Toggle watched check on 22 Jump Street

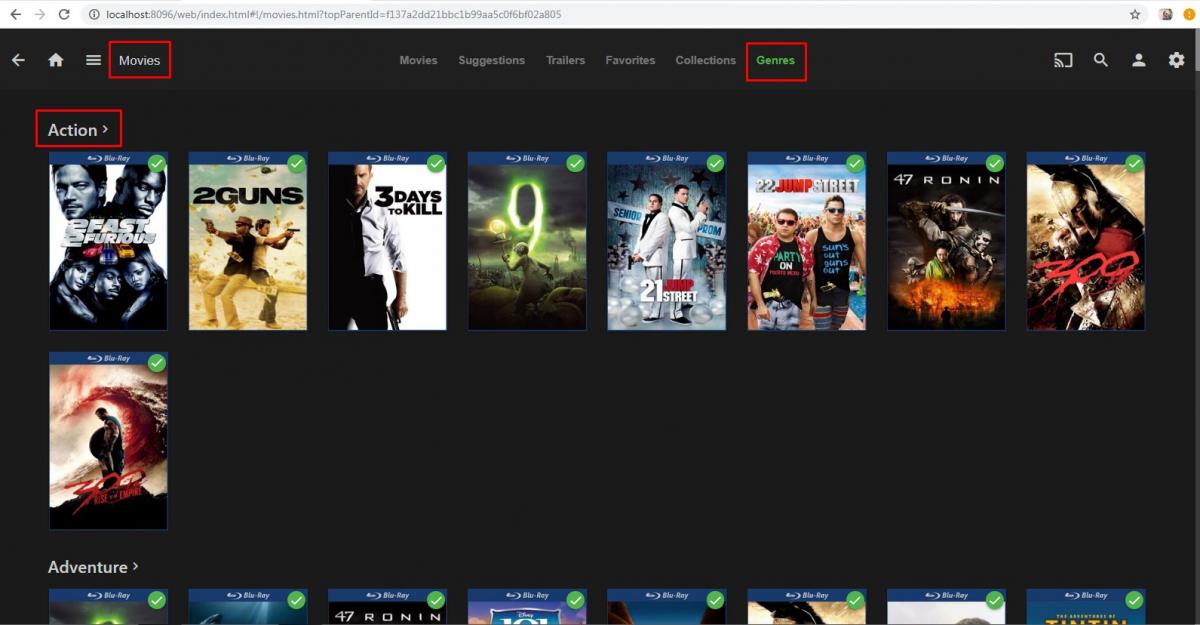click(x=855, y=163)
